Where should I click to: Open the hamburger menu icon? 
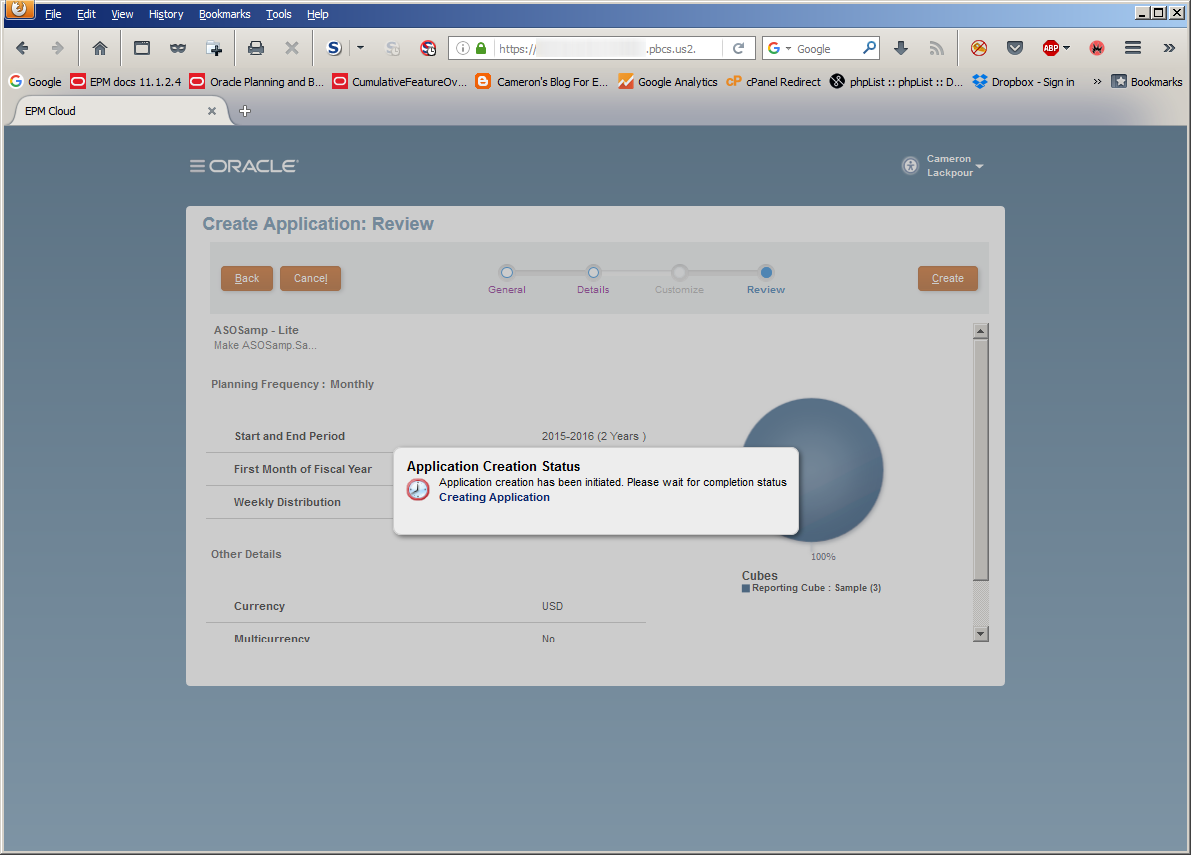pyautogui.click(x=1133, y=48)
